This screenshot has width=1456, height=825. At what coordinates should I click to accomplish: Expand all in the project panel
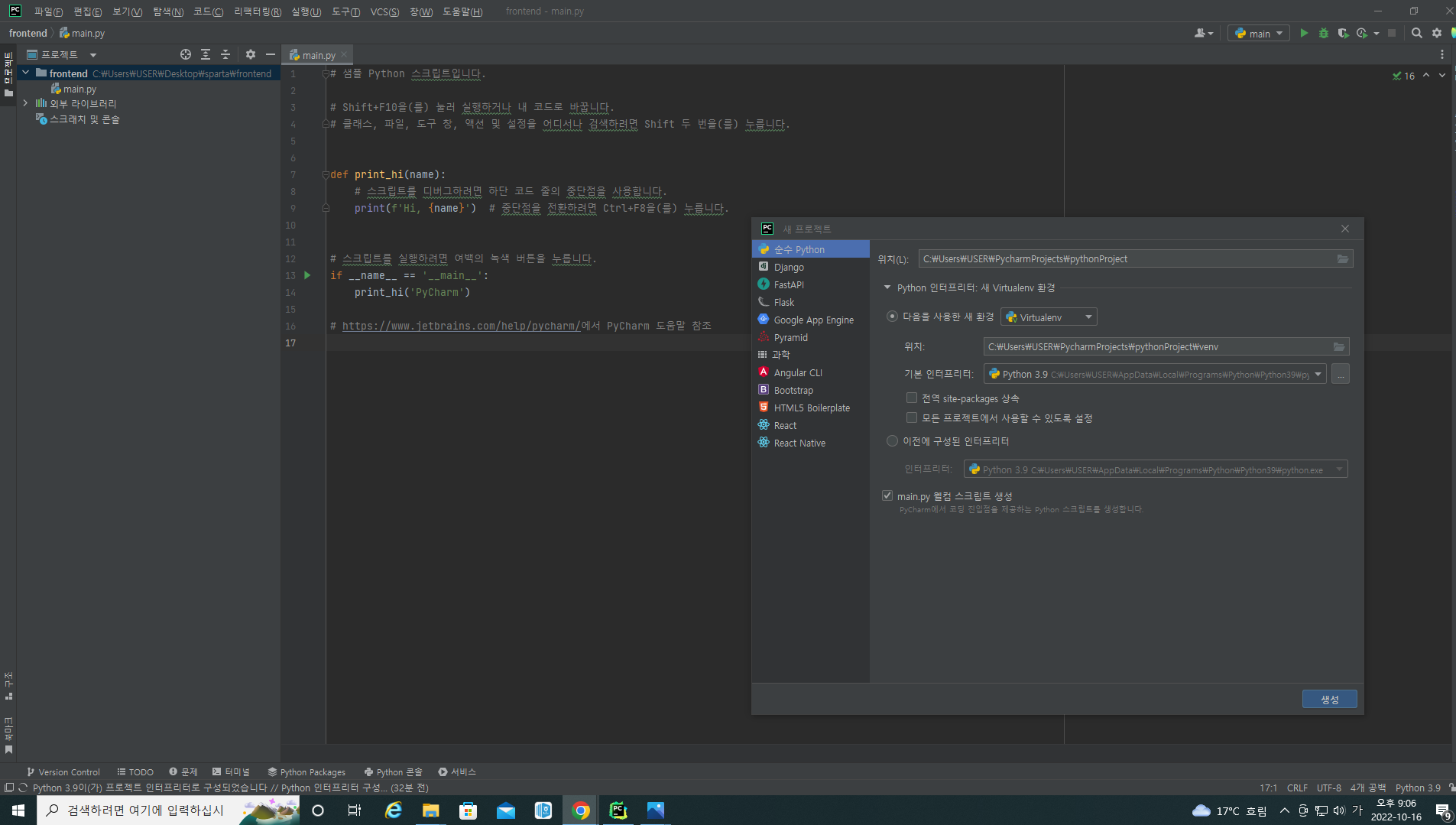click(x=206, y=54)
